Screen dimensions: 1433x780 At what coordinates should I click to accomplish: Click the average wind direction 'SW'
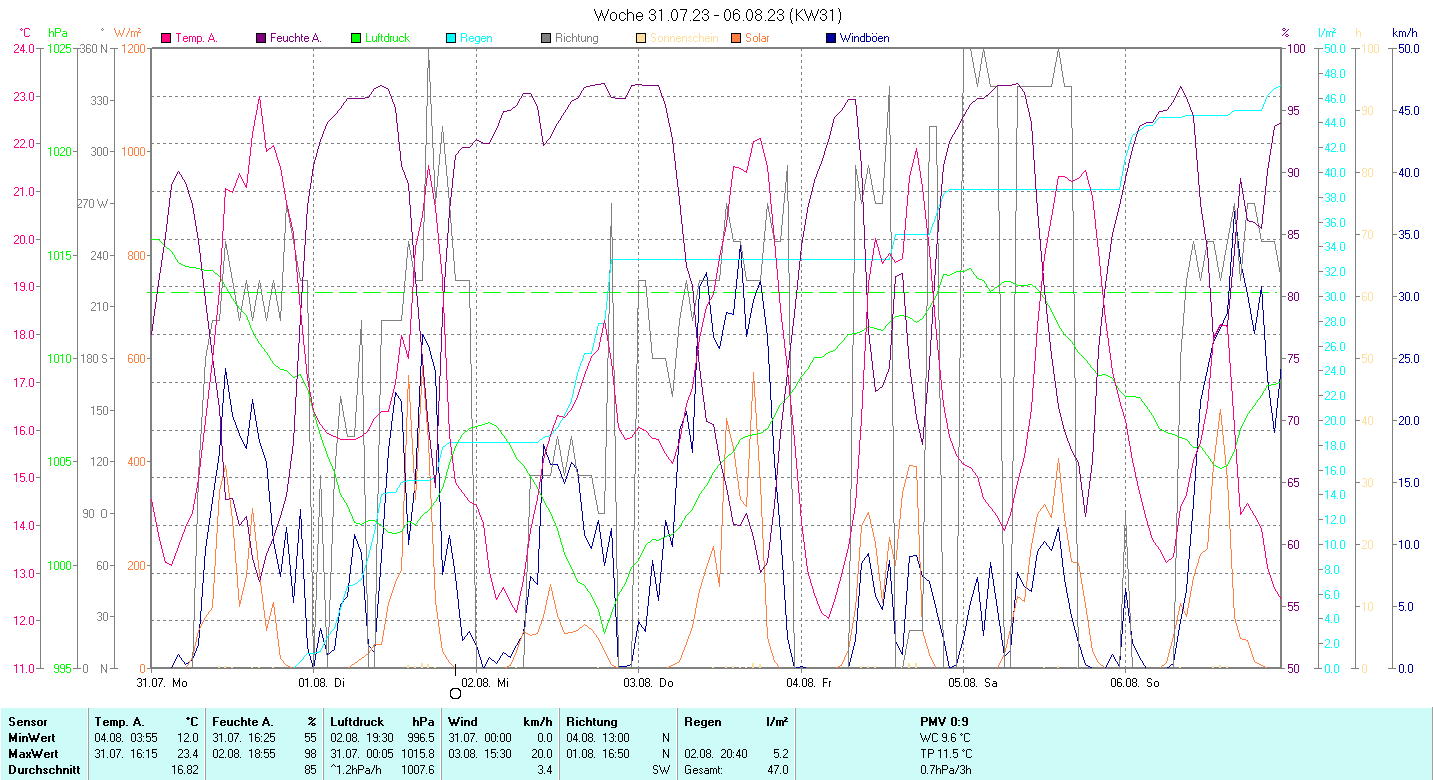tap(661, 769)
